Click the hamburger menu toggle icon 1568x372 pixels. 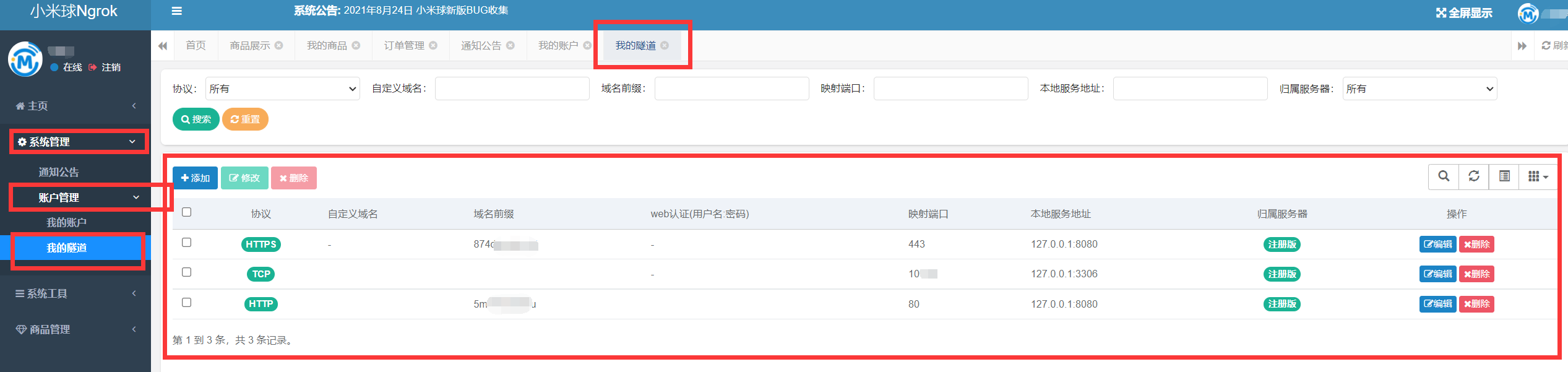click(x=176, y=11)
